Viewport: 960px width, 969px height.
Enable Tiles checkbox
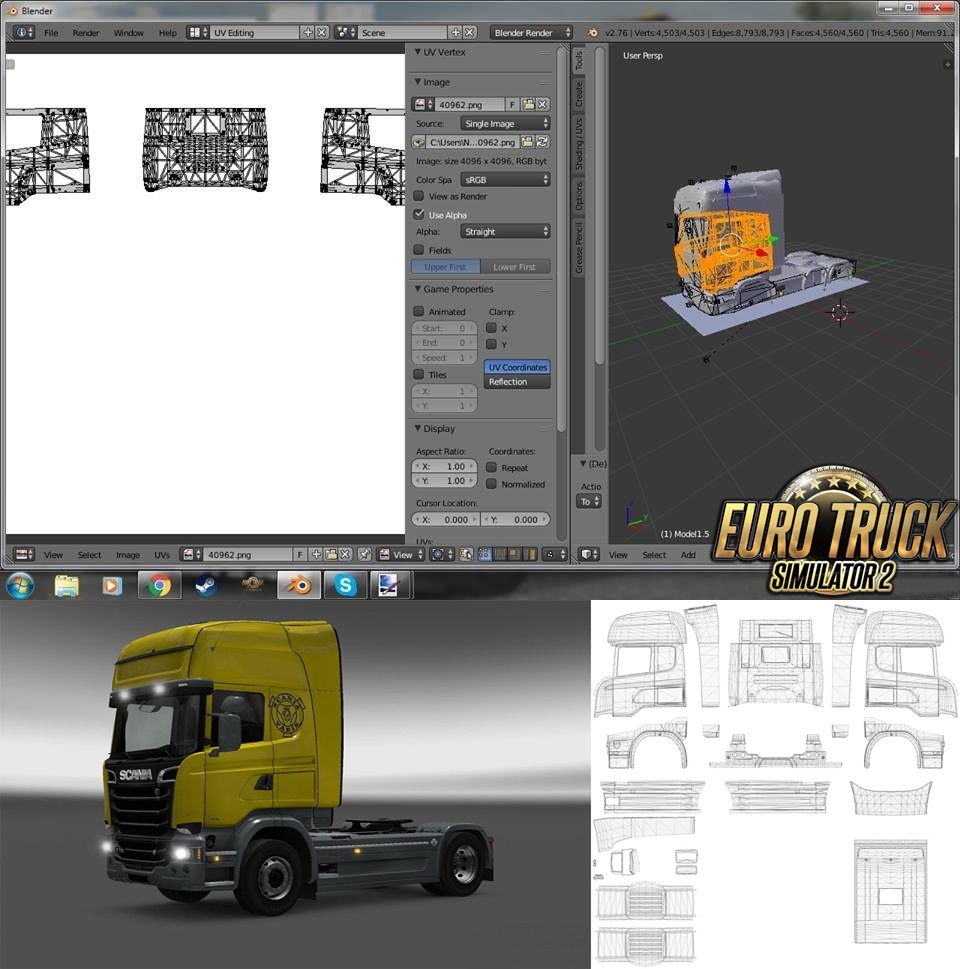[419, 374]
